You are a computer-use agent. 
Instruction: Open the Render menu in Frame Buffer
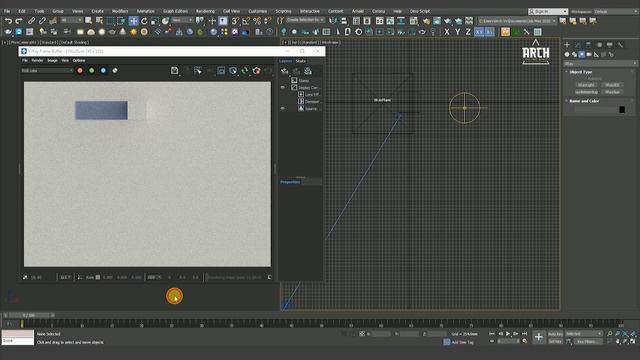point(37,60)
